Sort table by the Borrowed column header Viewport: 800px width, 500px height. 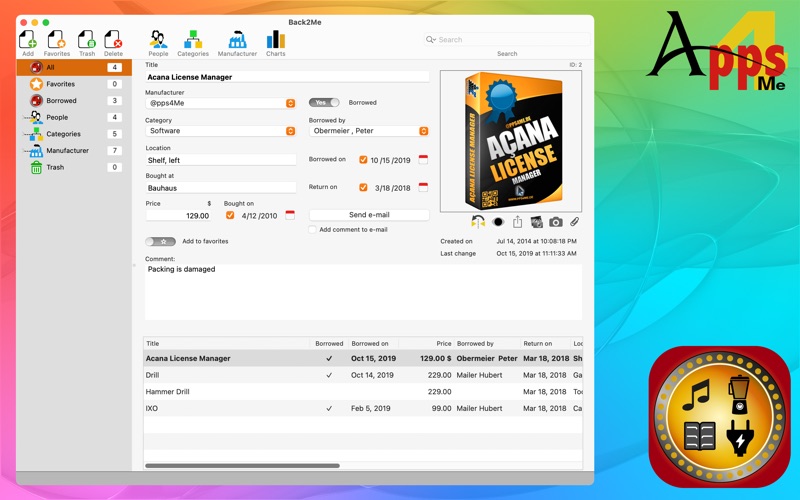329,343
